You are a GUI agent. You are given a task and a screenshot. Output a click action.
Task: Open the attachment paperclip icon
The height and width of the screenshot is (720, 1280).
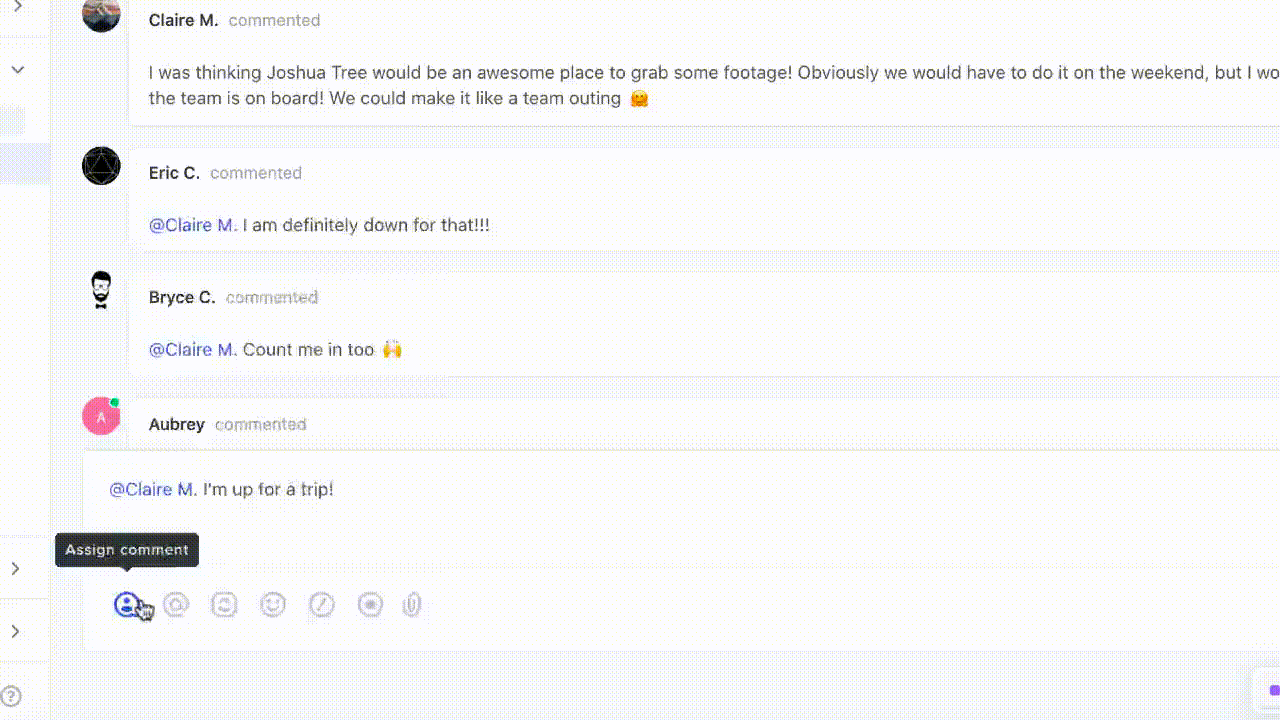[411, 604]
